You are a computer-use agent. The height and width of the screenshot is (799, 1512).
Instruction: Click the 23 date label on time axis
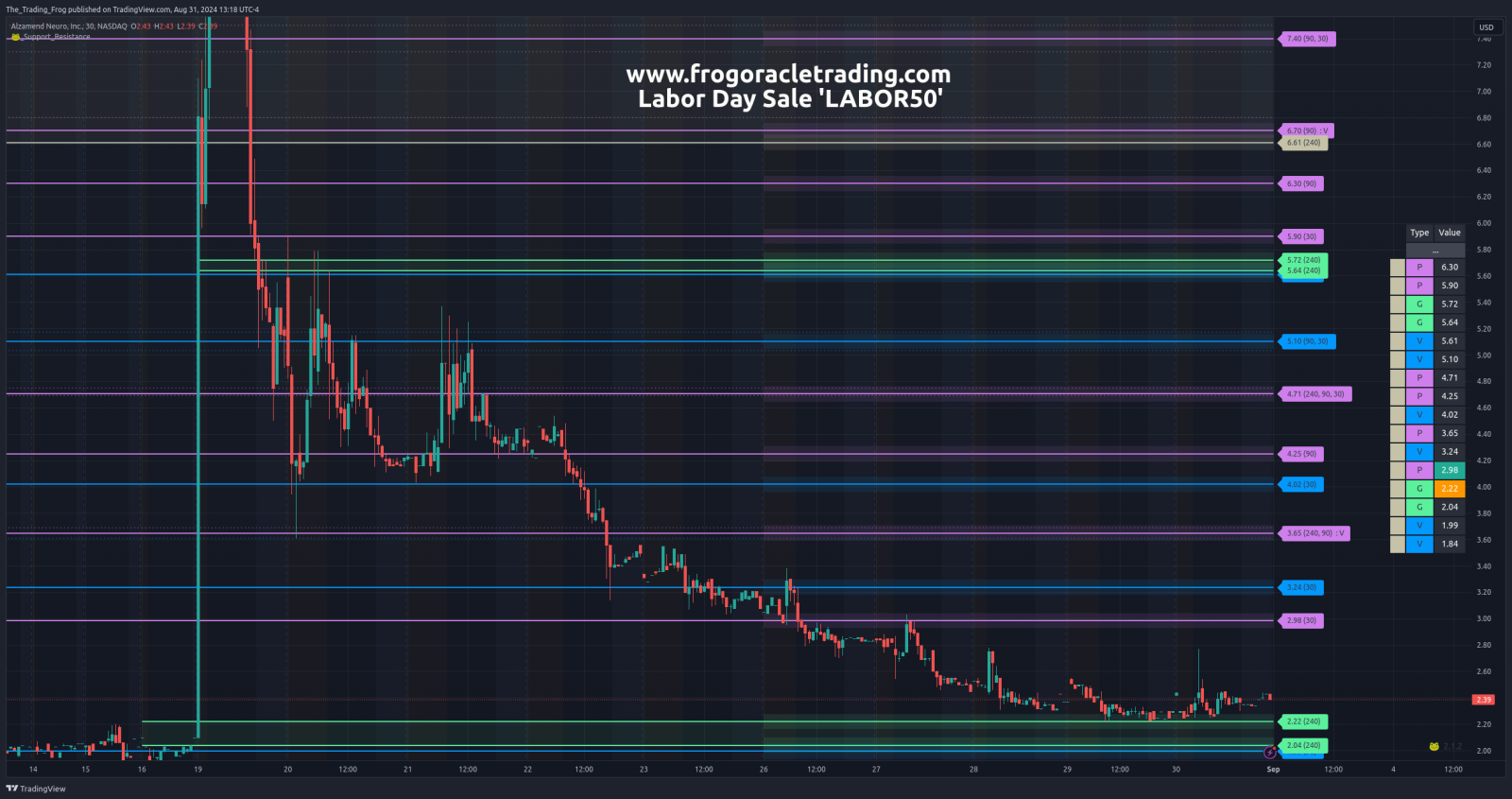644,770
